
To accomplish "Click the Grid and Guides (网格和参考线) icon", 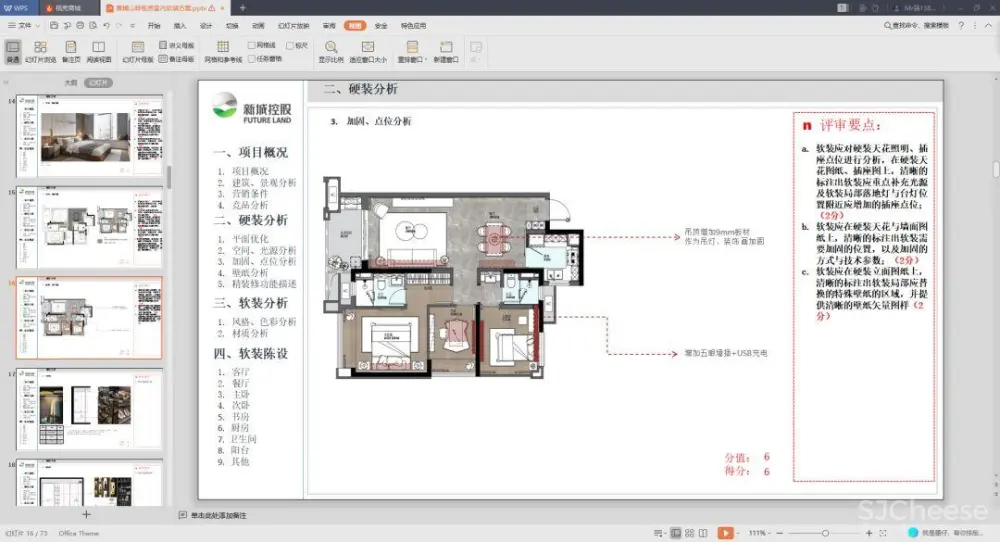I will (x=222, y=50).
